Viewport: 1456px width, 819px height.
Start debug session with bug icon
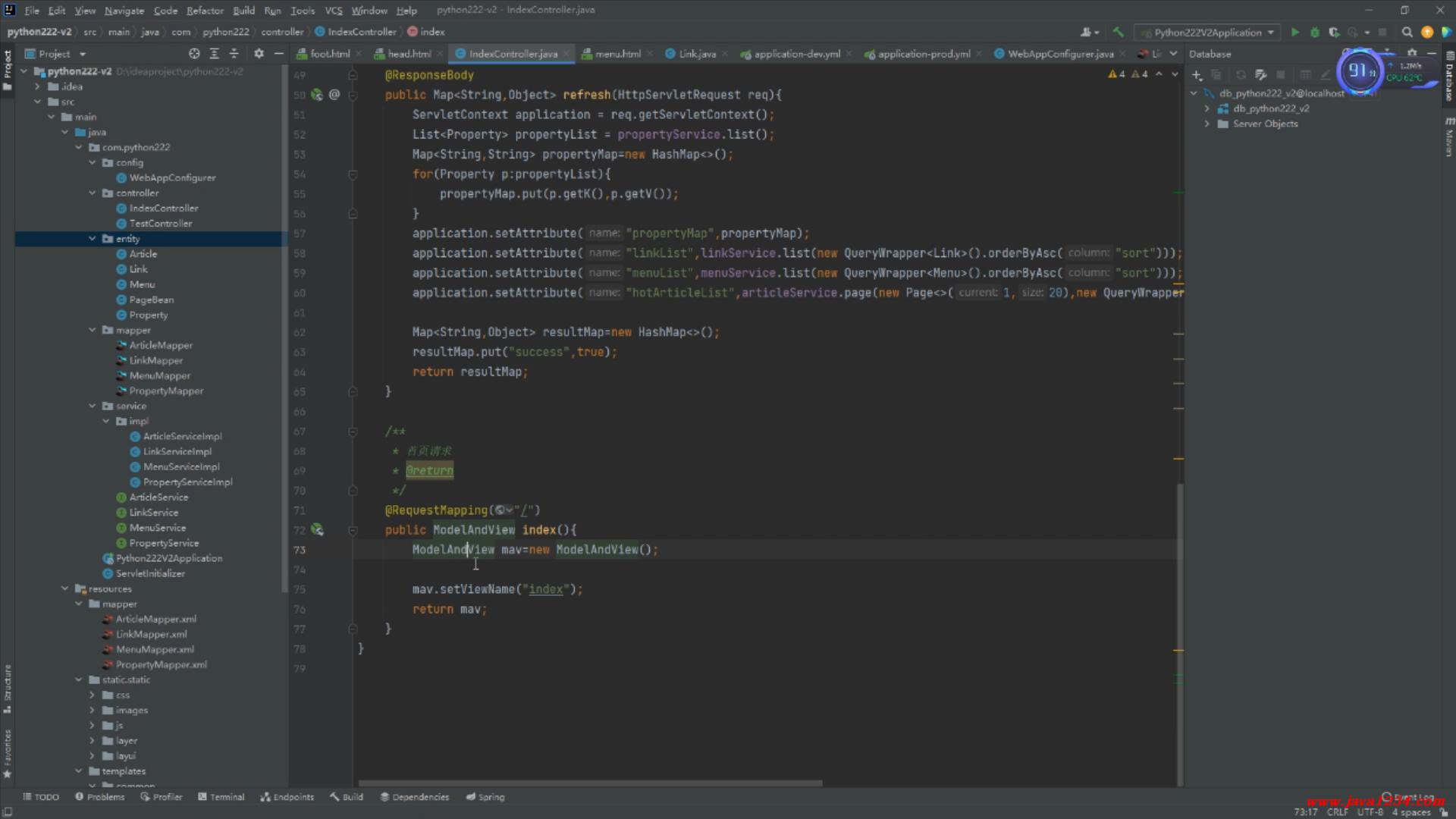pyautogui.click(x=1314, y=33)
